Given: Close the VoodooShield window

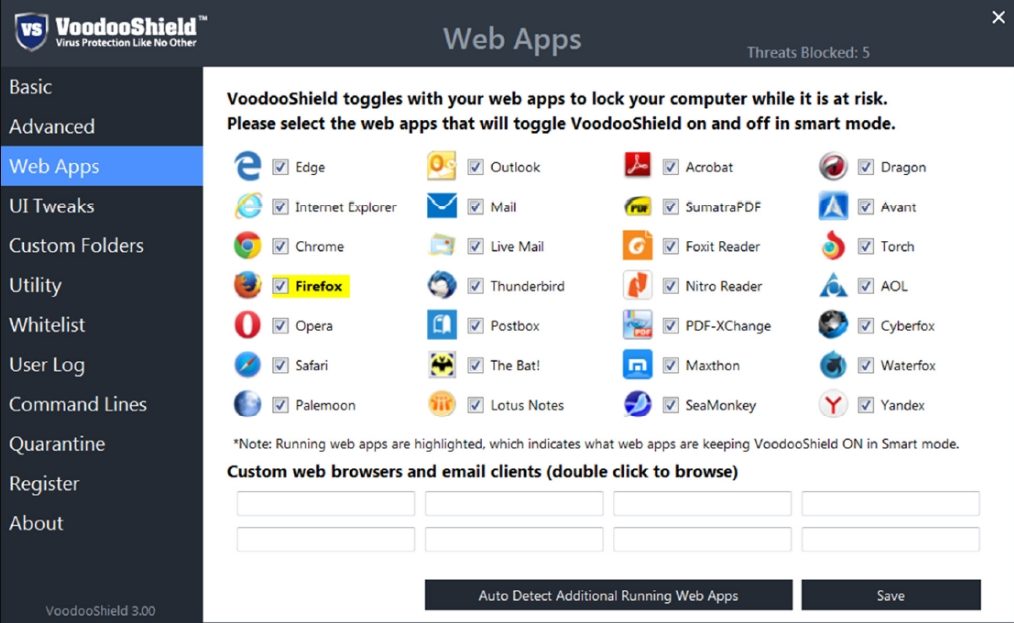Looking at the screenshot, I should point(998,17).
